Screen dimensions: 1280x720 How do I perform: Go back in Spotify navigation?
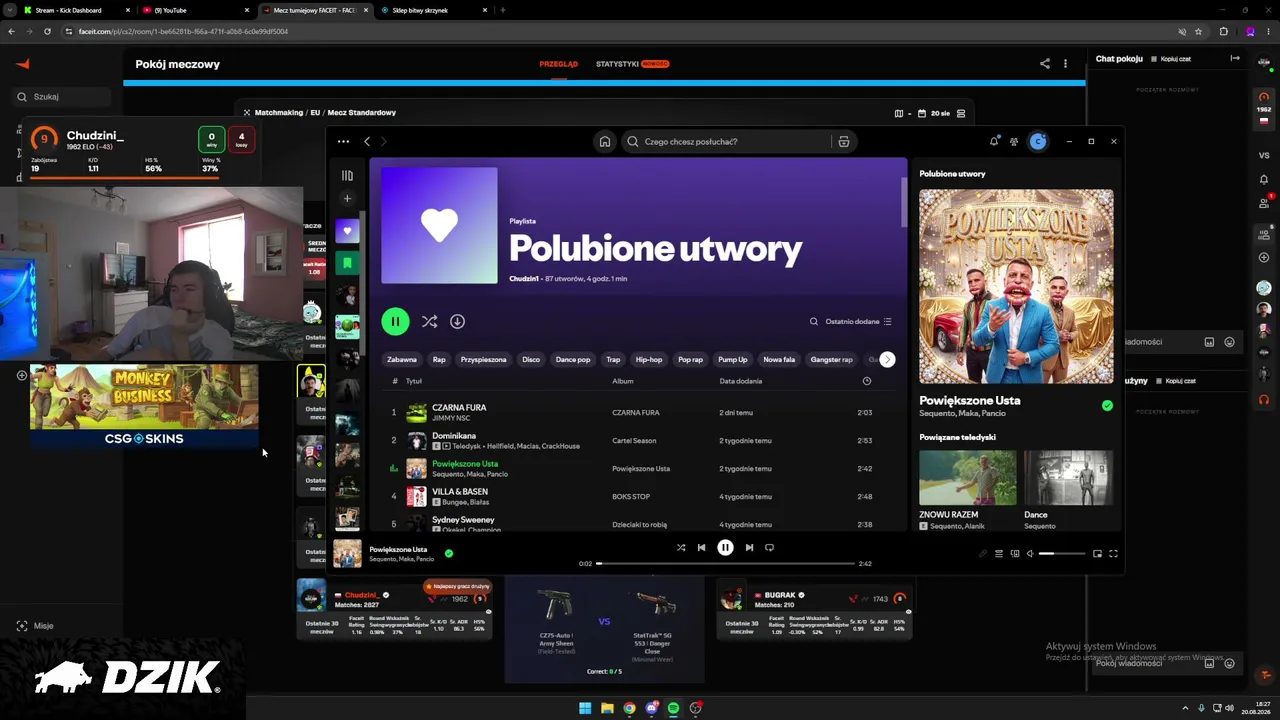point(367,142)
